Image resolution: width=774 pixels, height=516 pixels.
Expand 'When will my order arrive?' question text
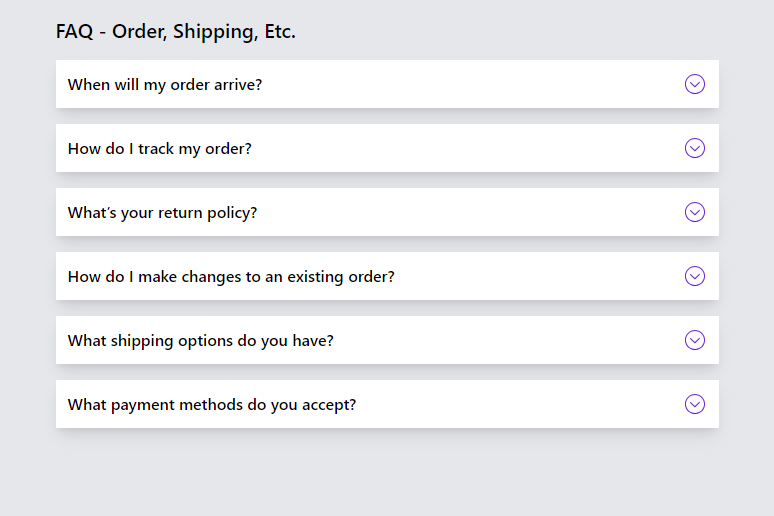(x=165, y=84)
